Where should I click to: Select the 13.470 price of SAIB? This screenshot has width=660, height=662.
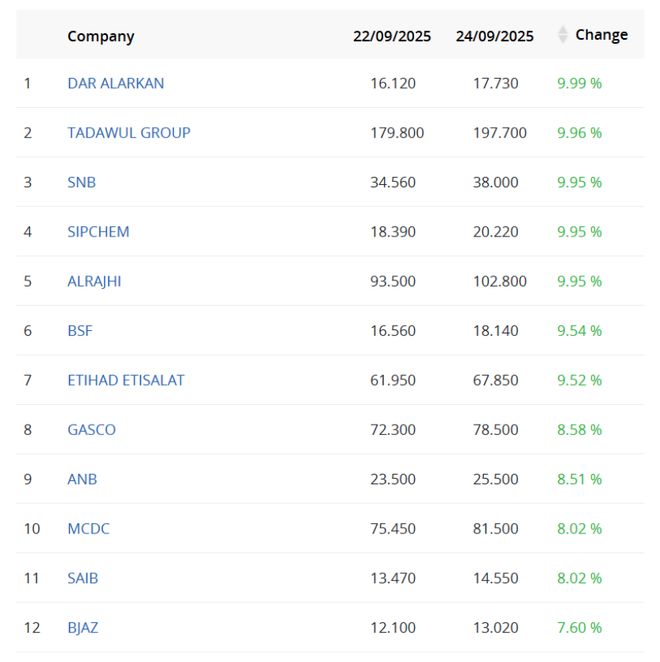click(x=393, y=578)
